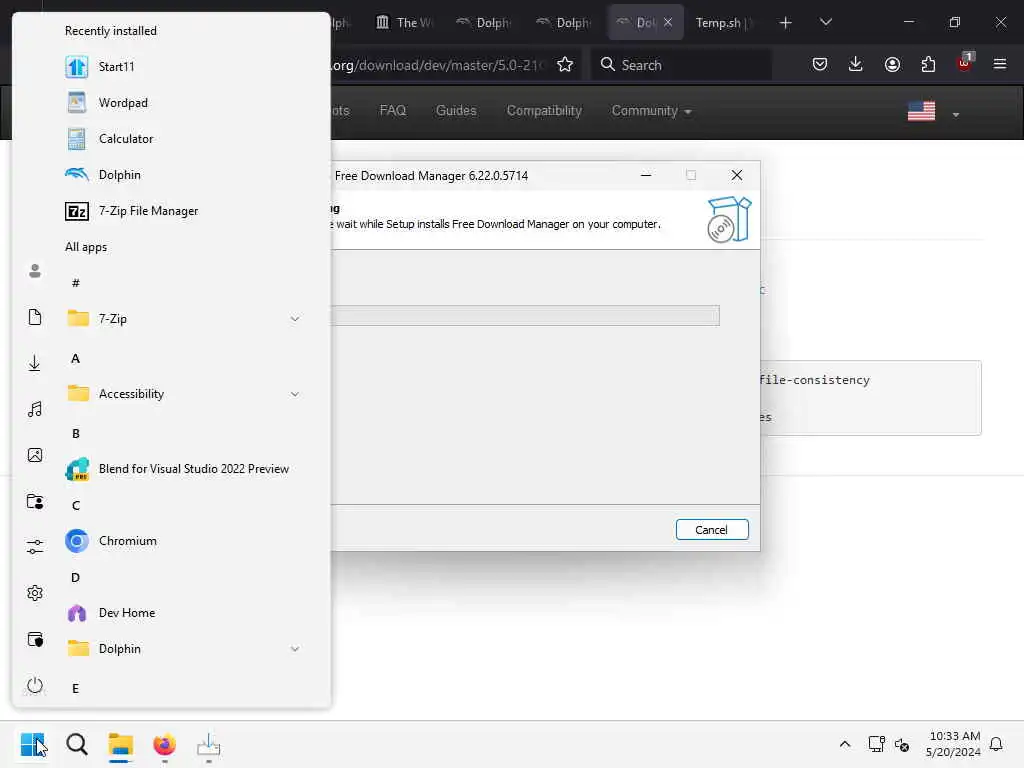Open File Explorer from taskbar
1024x768 pixels.
121,744
